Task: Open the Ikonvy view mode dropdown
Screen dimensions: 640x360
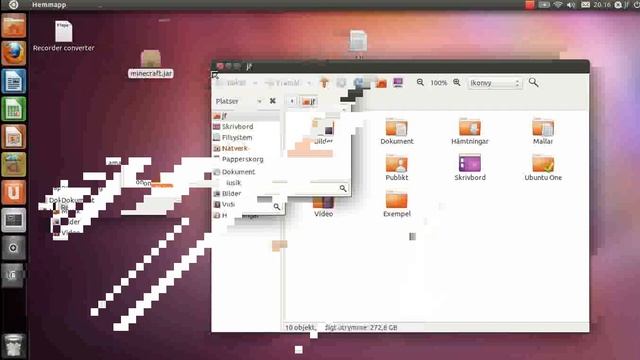Action: [x=494, y=83]
